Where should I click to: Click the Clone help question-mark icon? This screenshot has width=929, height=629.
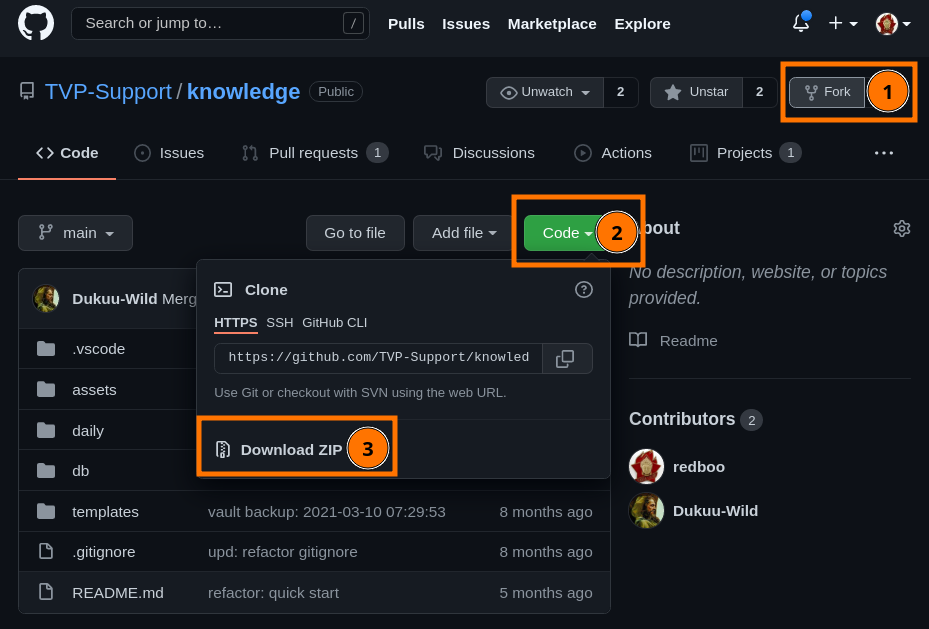pos(584,290)
